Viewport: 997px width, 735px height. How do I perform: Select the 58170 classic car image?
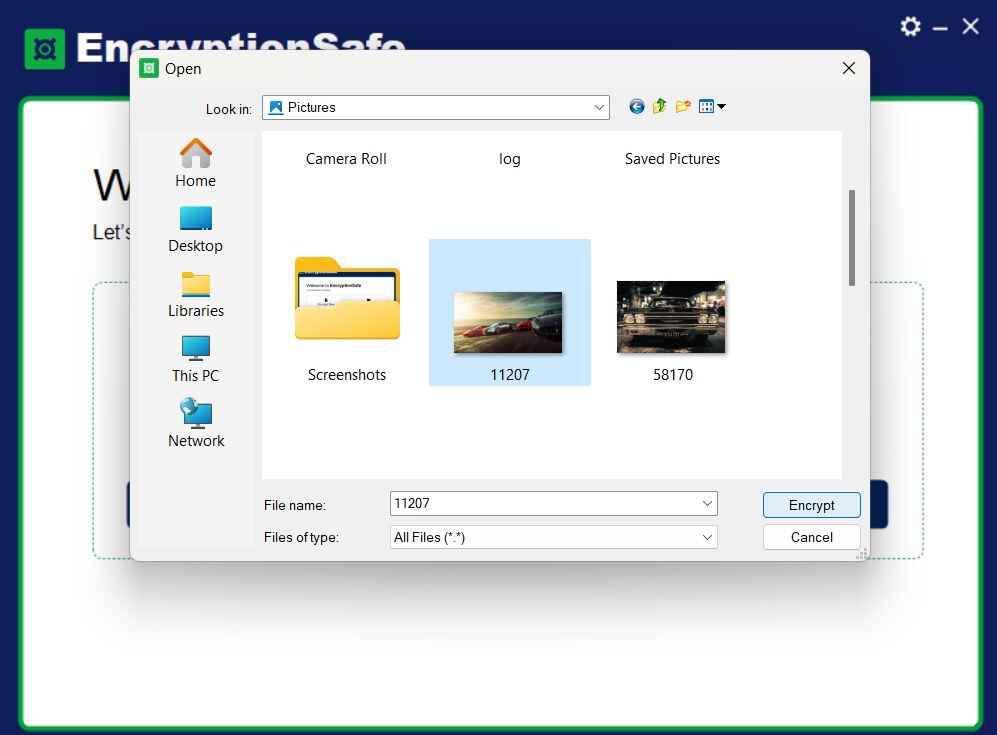[x=672, y=331]
